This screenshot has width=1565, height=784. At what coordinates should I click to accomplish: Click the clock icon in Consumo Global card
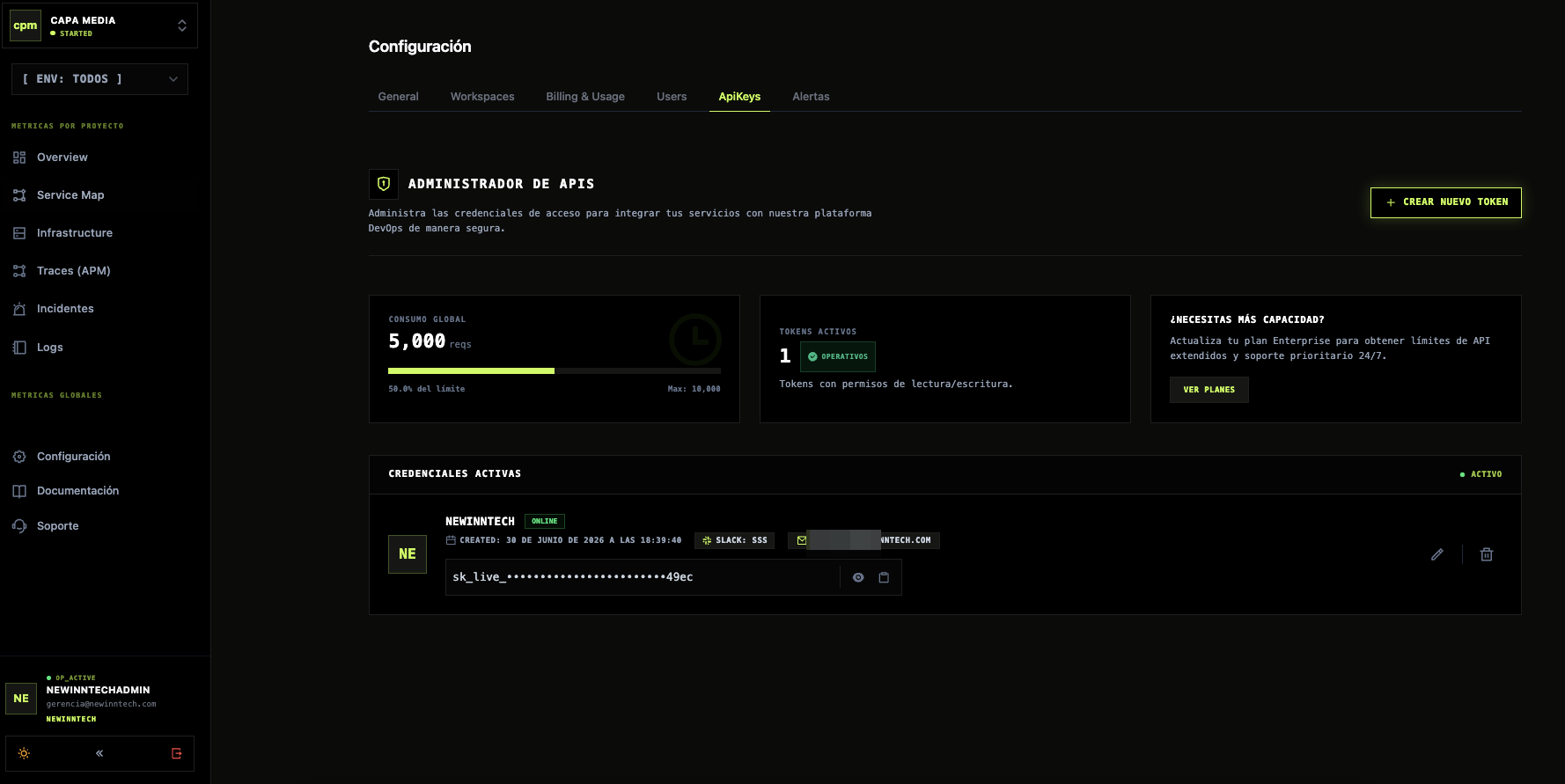695,339
